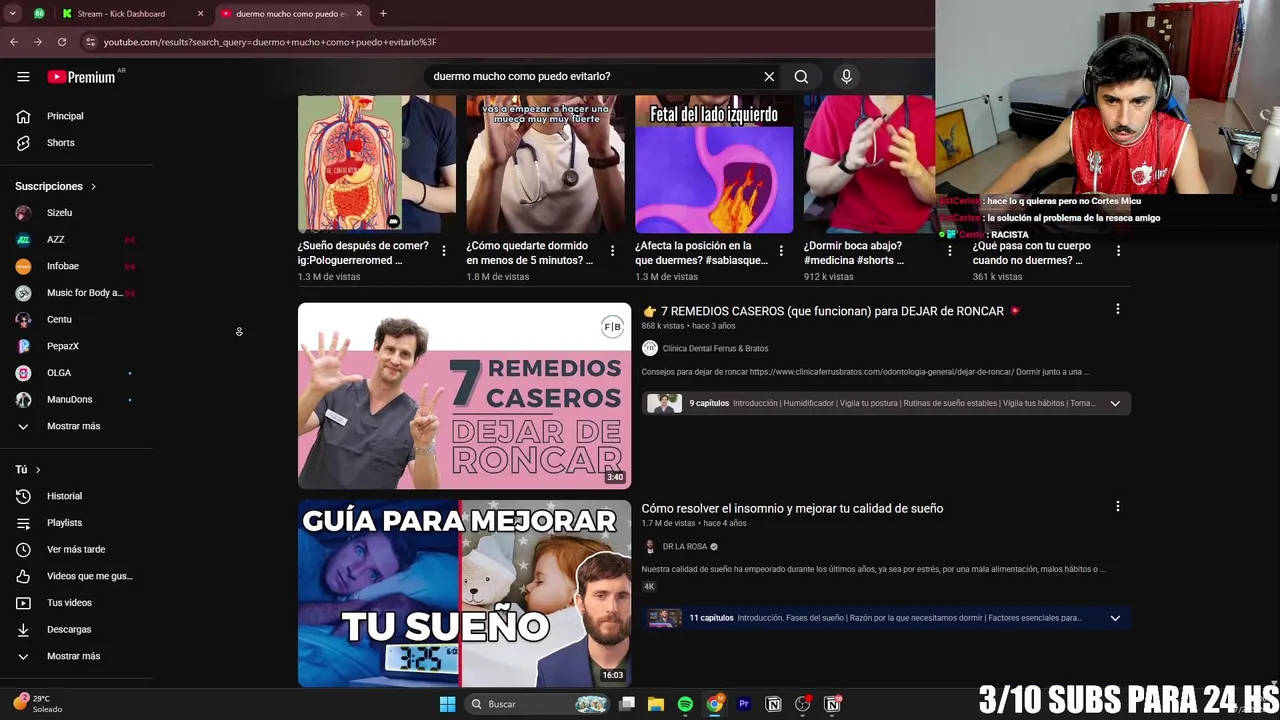Open the Windows Start button
1280x720 pixels.
447,704
